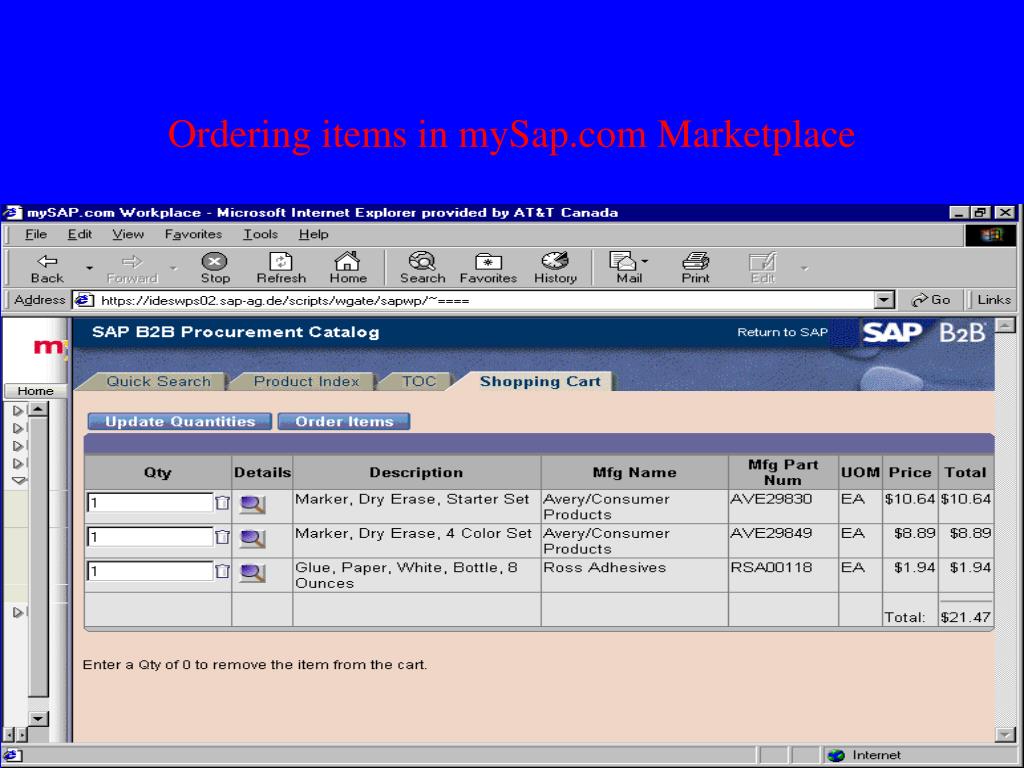Viewport: 1024px width, 768px height.
Task: Click the page icon in the Address bar
Action: [84, 300]
